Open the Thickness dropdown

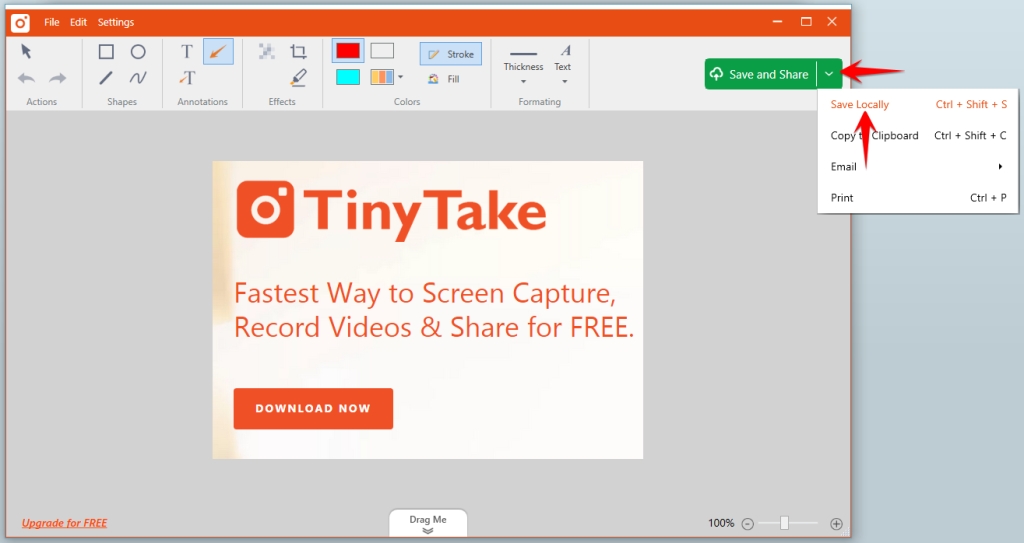click(x=523, y=67)
